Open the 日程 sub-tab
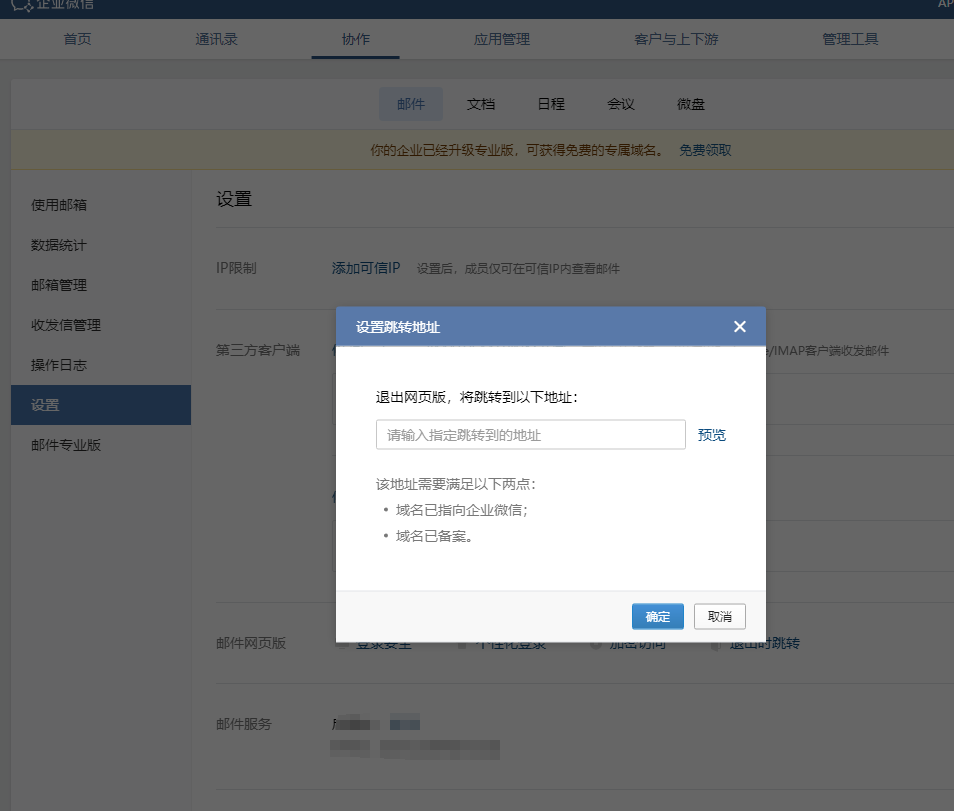This screenshot has height=811, width=954. 551,104
